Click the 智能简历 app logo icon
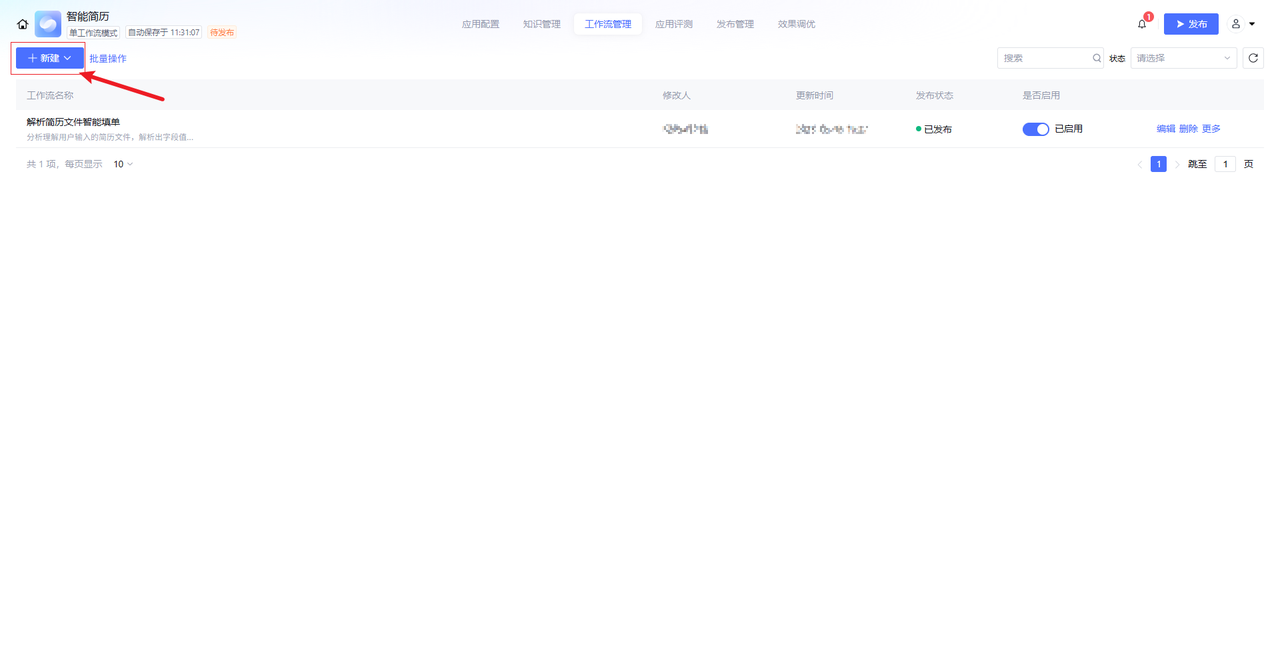This screenshot has width=1280, height=650. pos(48,24)
